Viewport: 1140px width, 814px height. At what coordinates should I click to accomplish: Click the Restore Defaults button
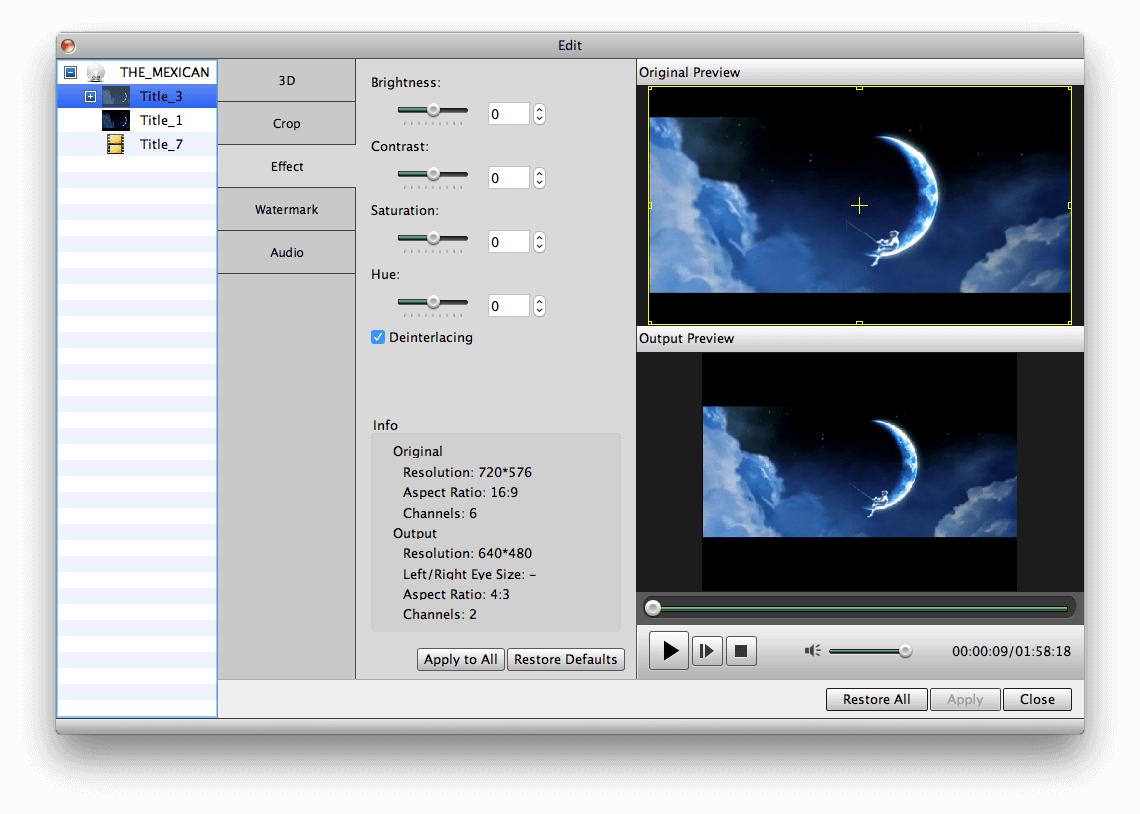(x=566, y=659)
